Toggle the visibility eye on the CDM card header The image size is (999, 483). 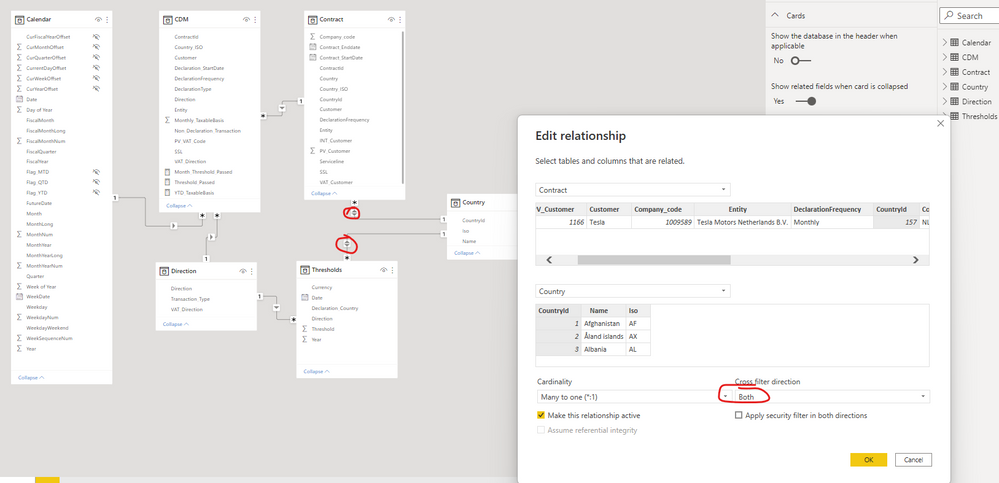pyautogui.click(x=246, y=20)
